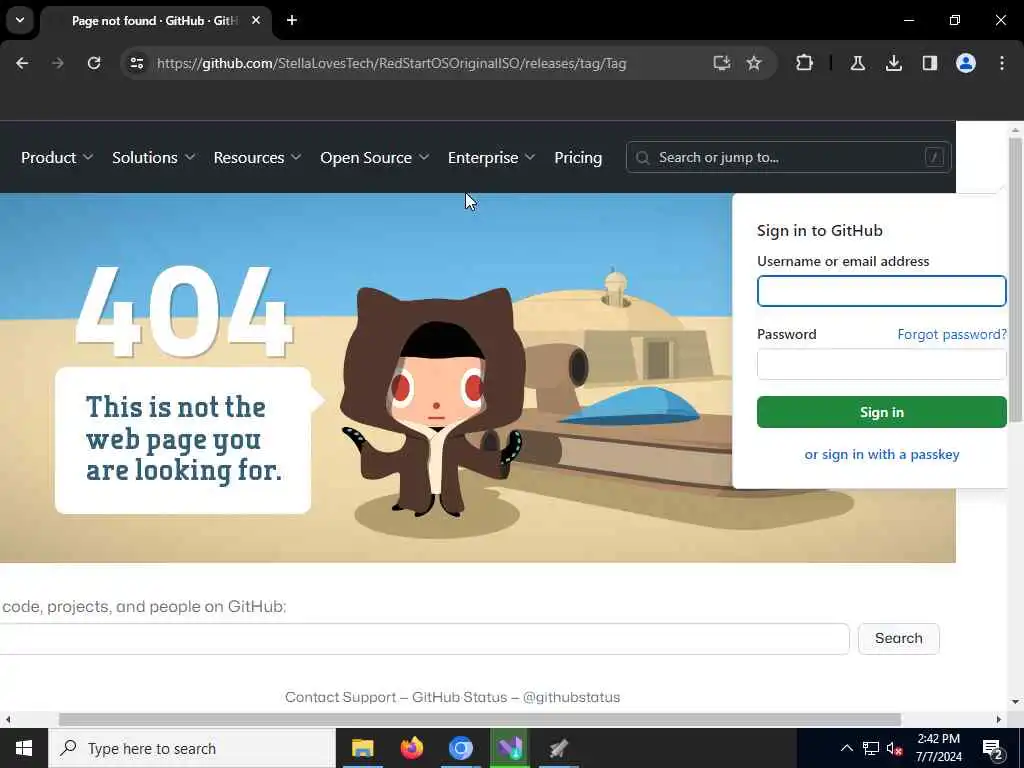This screenshot has height=768, width=1024.
Task: Click the Search button below the banner
Action: pos(899,639)
